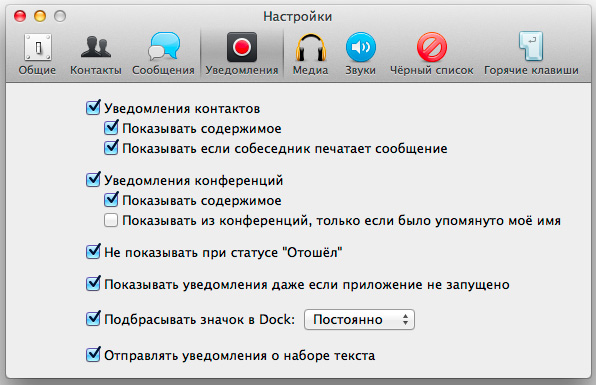Toggle notifications when app is not running
This screenshot has height=385, width=596.
[x=93, y=284]
